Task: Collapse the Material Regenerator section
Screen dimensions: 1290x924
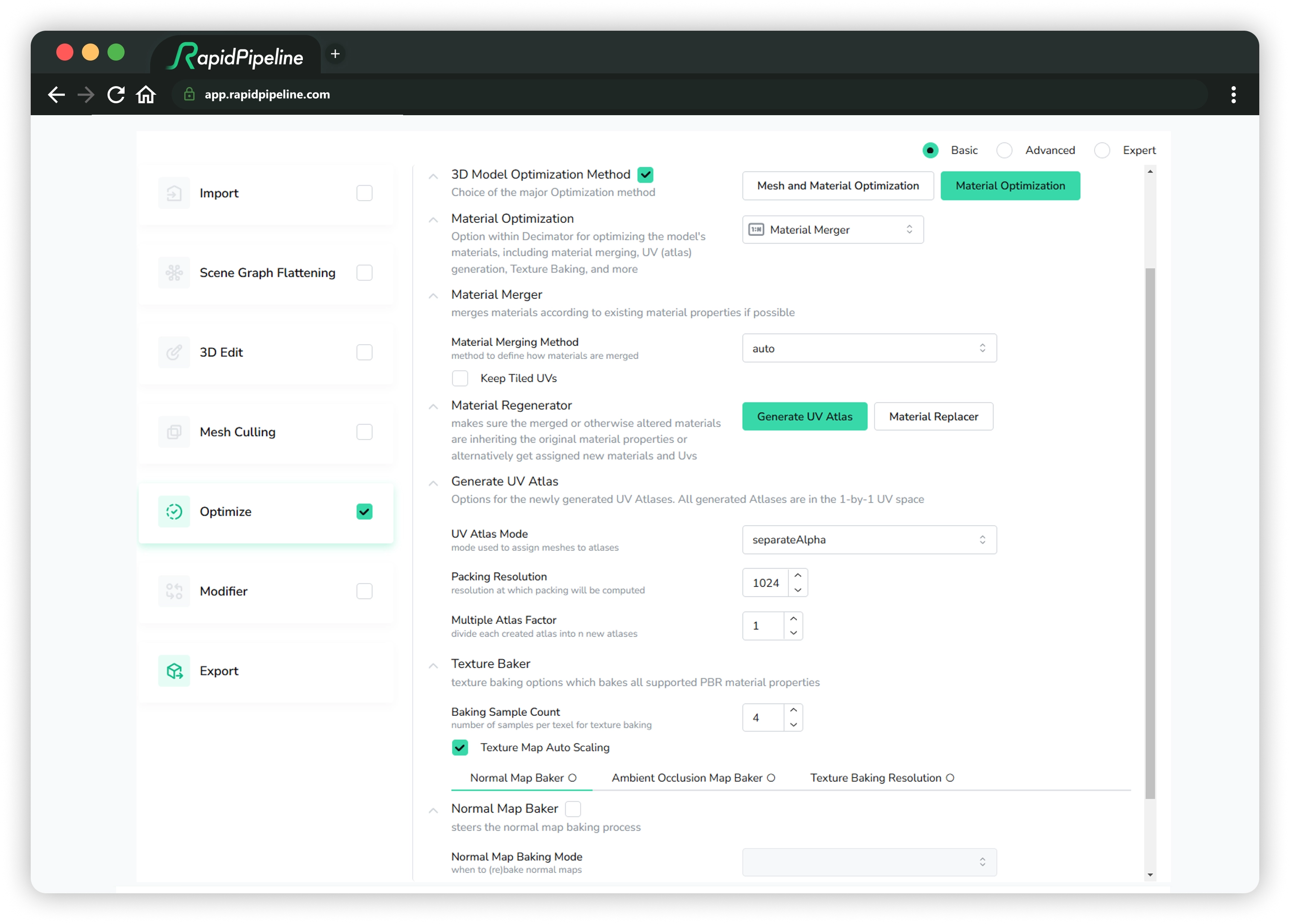Action: click(x=433, y=407)
